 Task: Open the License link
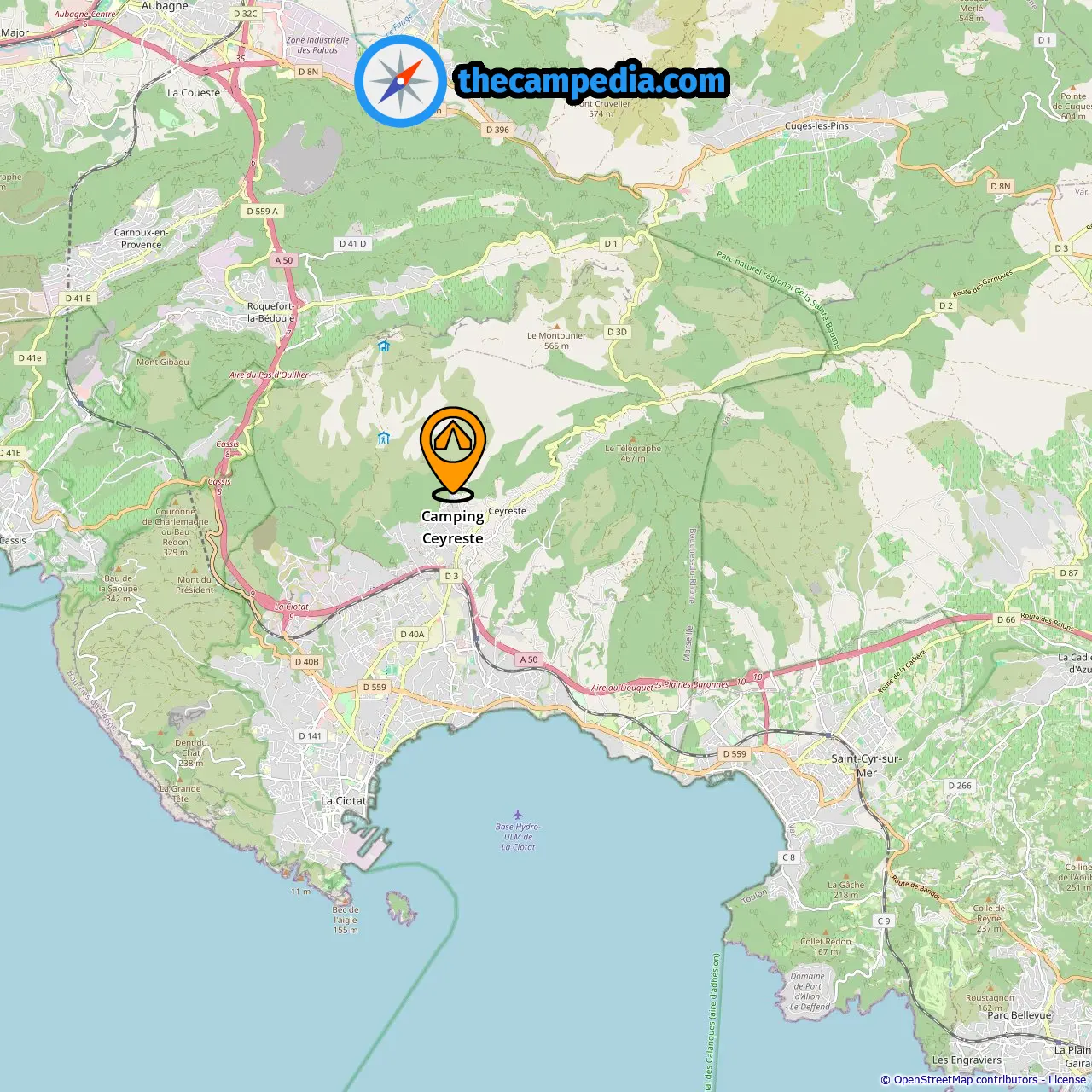click(x=1067, y=1080)
